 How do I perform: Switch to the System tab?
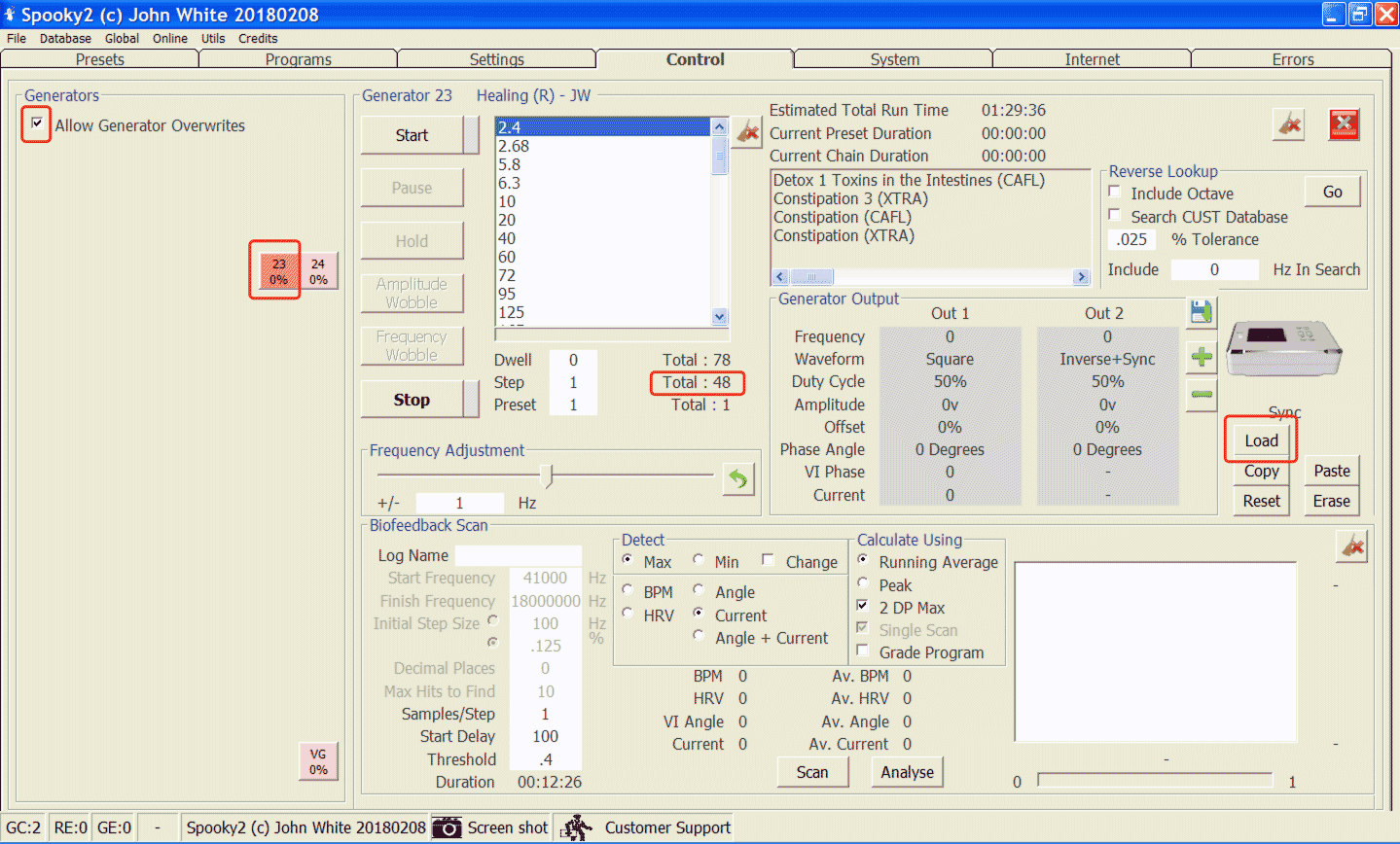pos(895,59)
